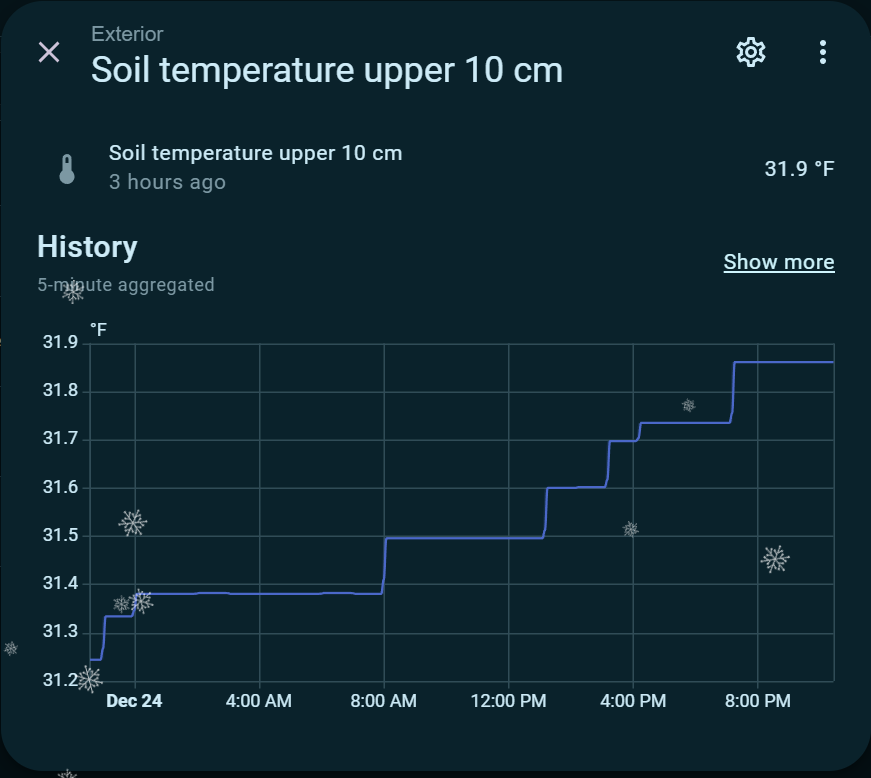This screenshot has width=871, height=778.
Task: Open entity settings with the gear icon
Action: (750, 52)
